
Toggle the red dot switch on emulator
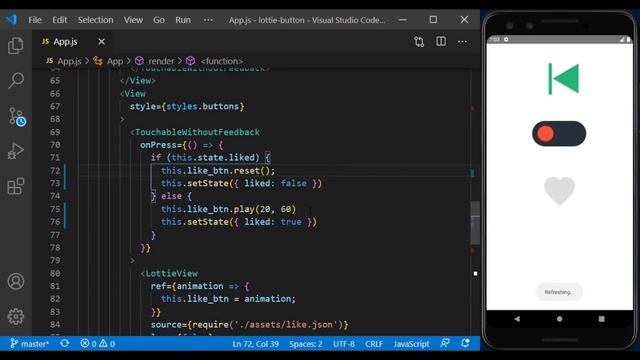click(559, 133)
